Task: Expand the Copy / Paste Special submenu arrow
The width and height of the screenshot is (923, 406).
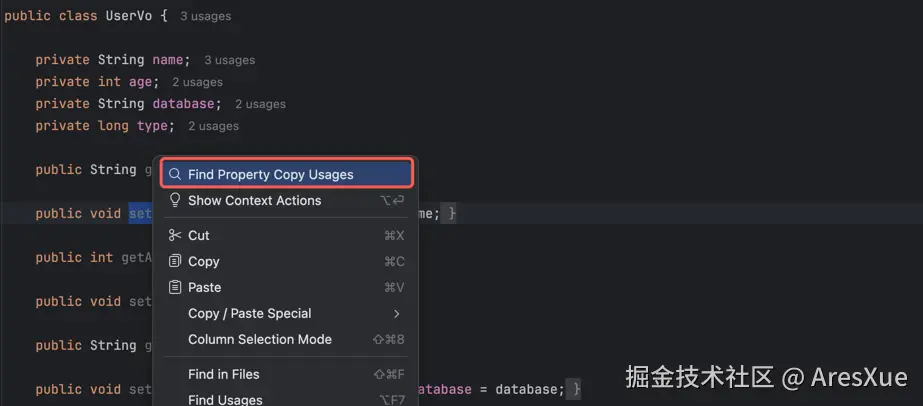Action: point(397,313)
